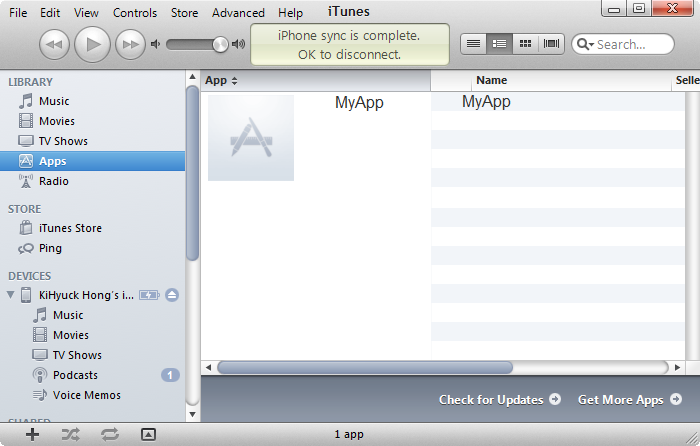This screenshot has width=700, height=446.
Task: Toggle shuffle playback
Action: (71, 434)
